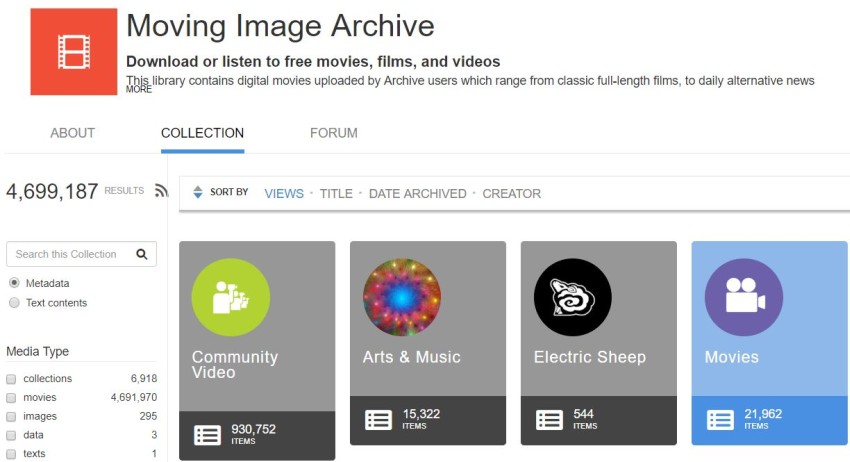This screenshot has height=462, width=850.
Task: Check the data media type box
Action: point(11,435)
